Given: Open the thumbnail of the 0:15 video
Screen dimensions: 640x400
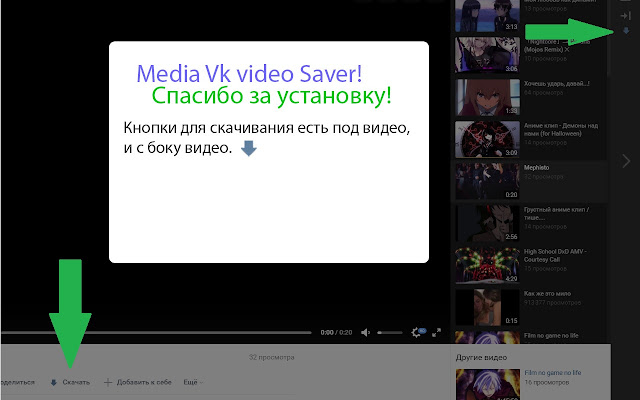Looking at the screenshot, I should (487, 307).
